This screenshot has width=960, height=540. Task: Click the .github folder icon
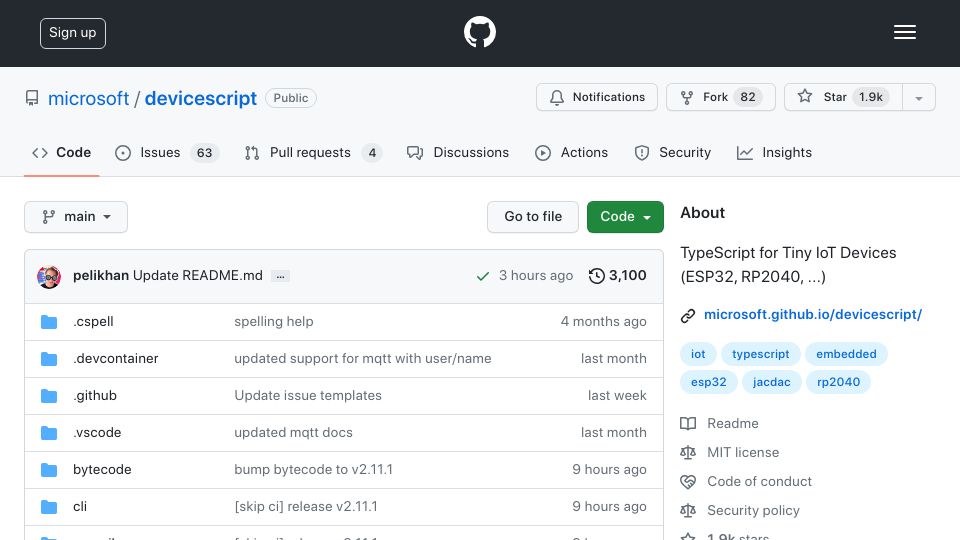pyautogui.click(x=49, y=396)
